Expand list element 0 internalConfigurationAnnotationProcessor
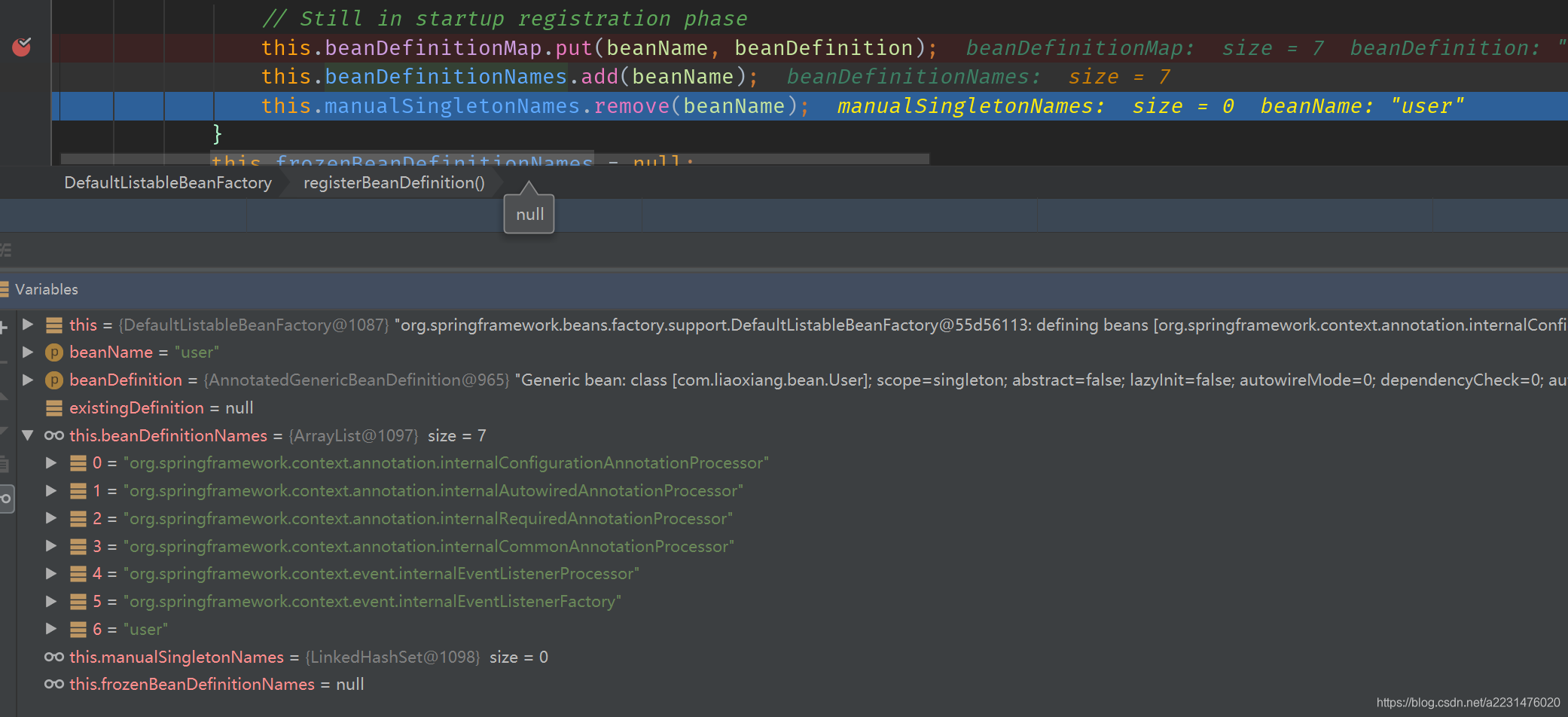The height and width of the screenshot is (717, 1568). (51, 462)
